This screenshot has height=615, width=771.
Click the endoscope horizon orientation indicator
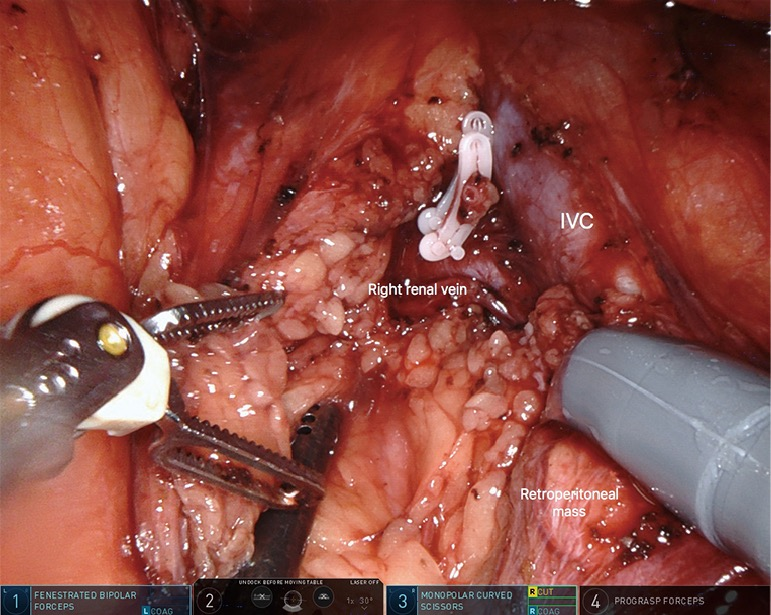tap(292, 601)
